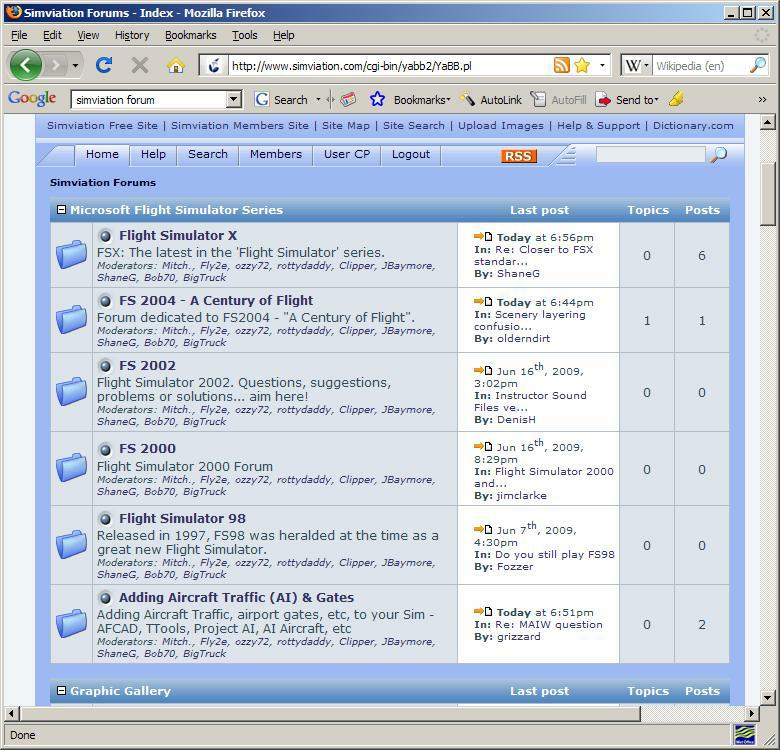Open the Dictionary.com link
This screenshot has width=780, height=750.
coord(693,125)
